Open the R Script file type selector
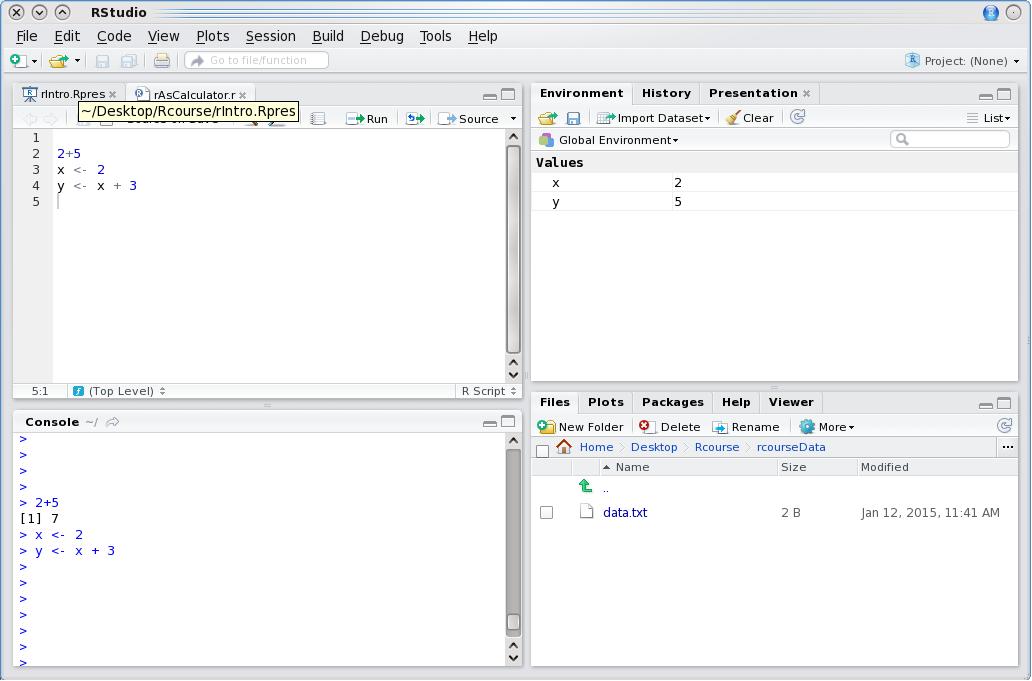 [x=489, y=391]
